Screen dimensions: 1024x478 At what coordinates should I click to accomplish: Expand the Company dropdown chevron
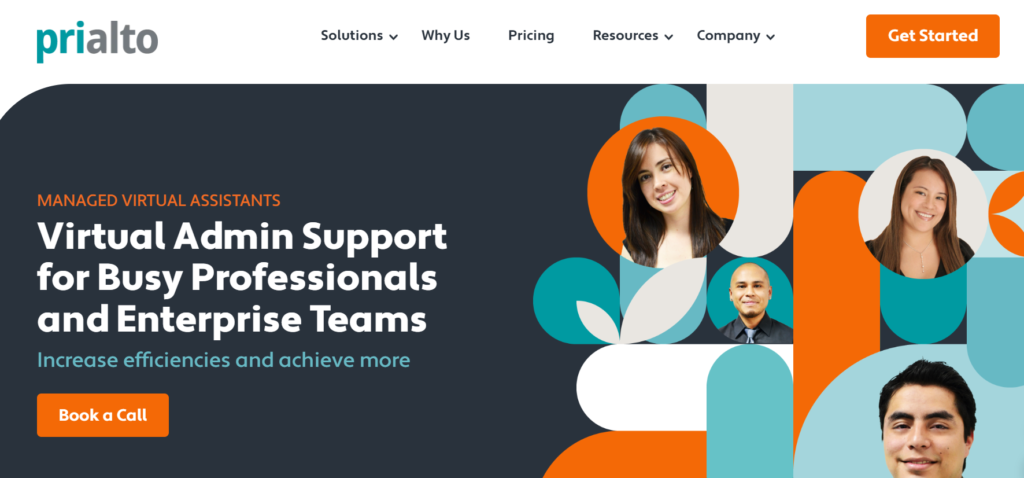770,37
